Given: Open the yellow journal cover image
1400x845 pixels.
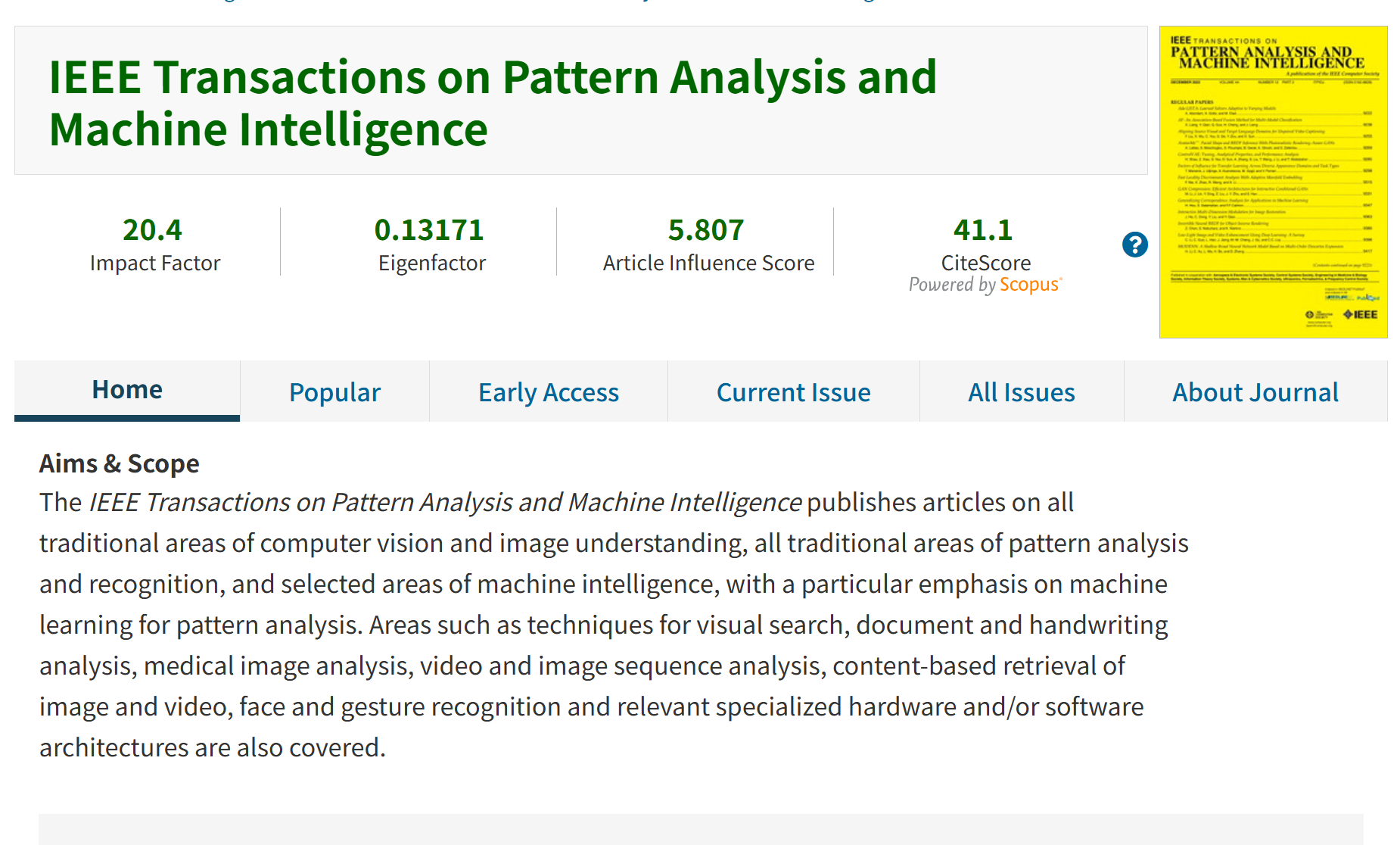Looking at the screenshot, I should [1273, 182].
